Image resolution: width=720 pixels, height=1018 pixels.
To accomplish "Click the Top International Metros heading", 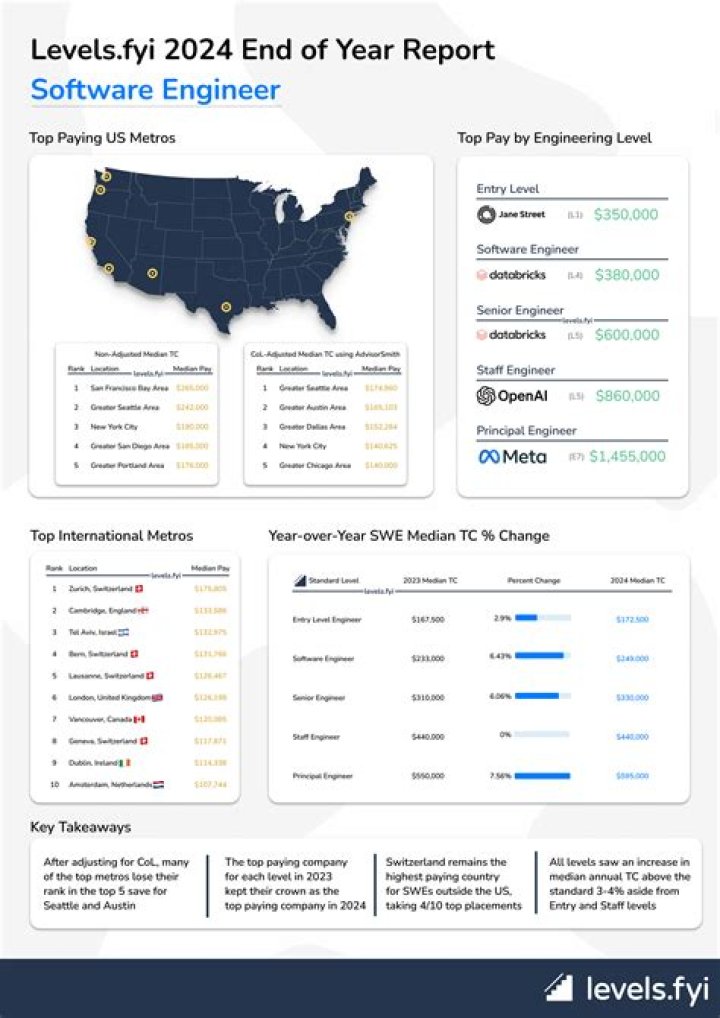I will point(112,536).
